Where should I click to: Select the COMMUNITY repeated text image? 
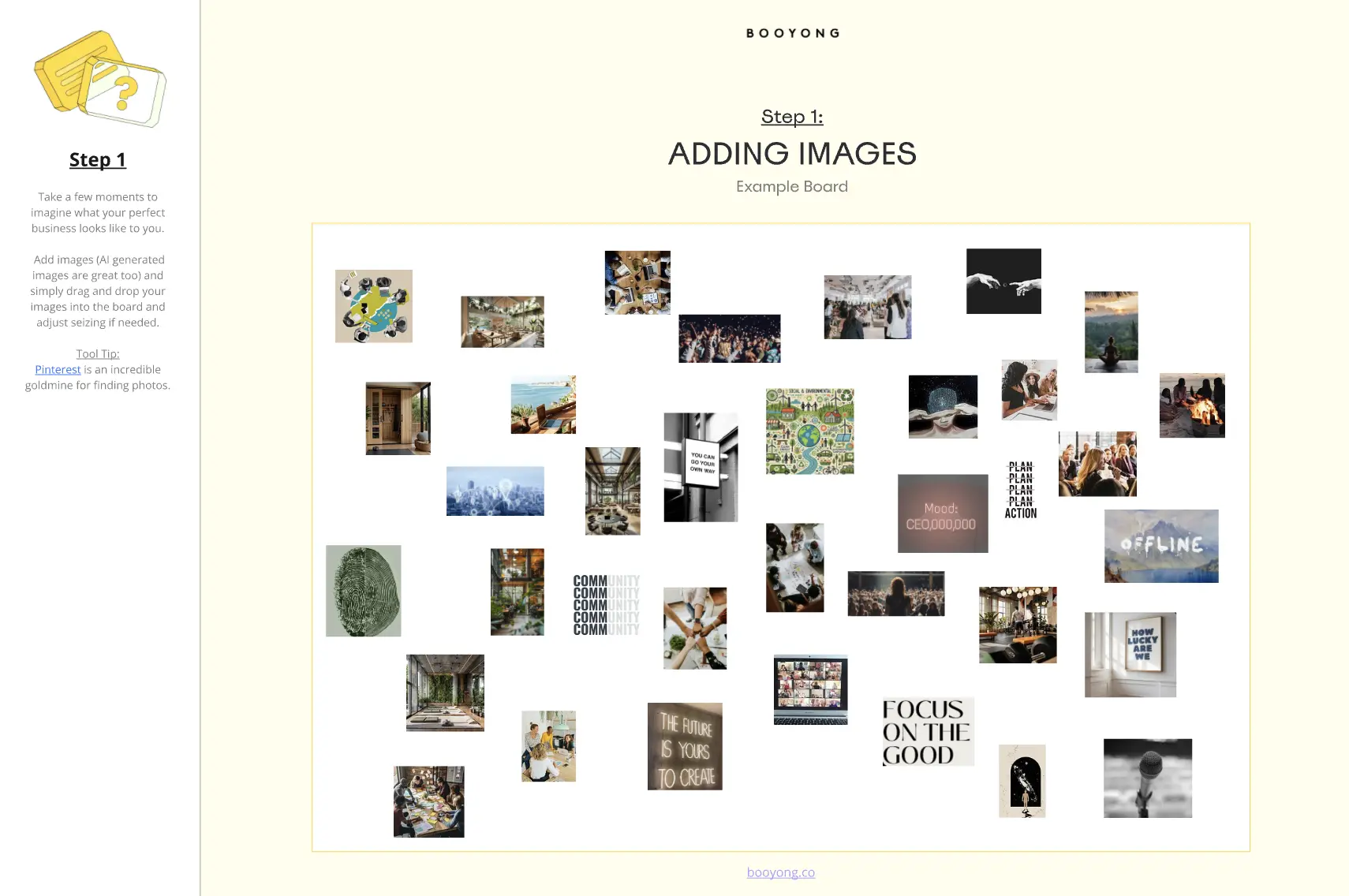[x=606, y=605]
